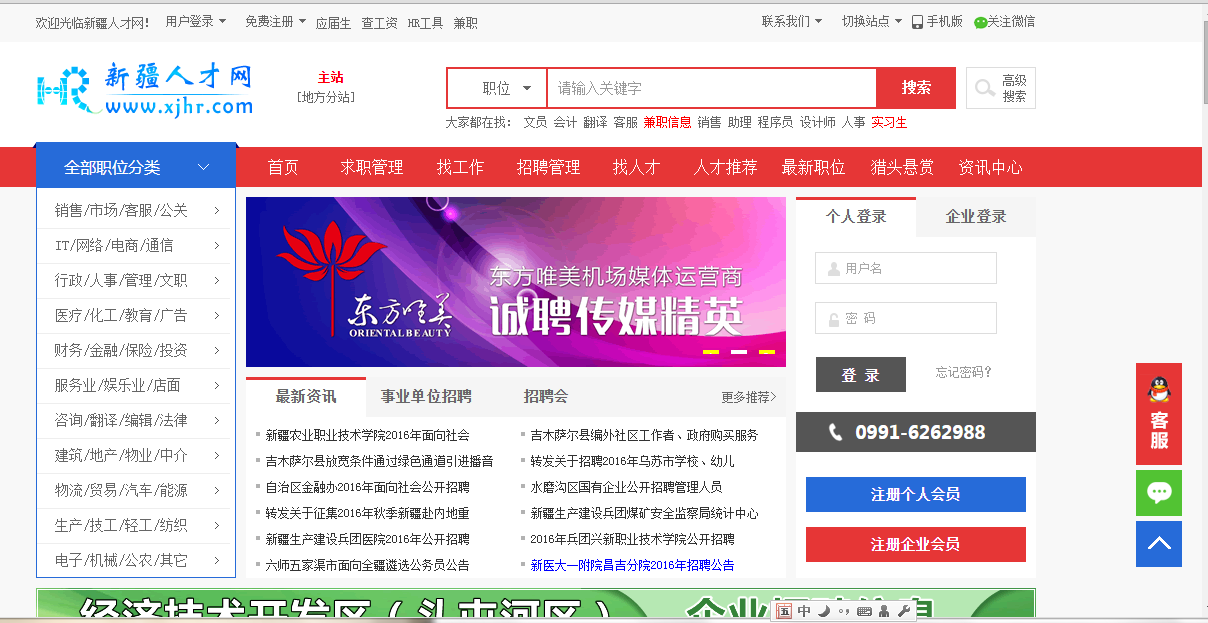
Task: Focus the keyword search input field
Action: (712, 88)
